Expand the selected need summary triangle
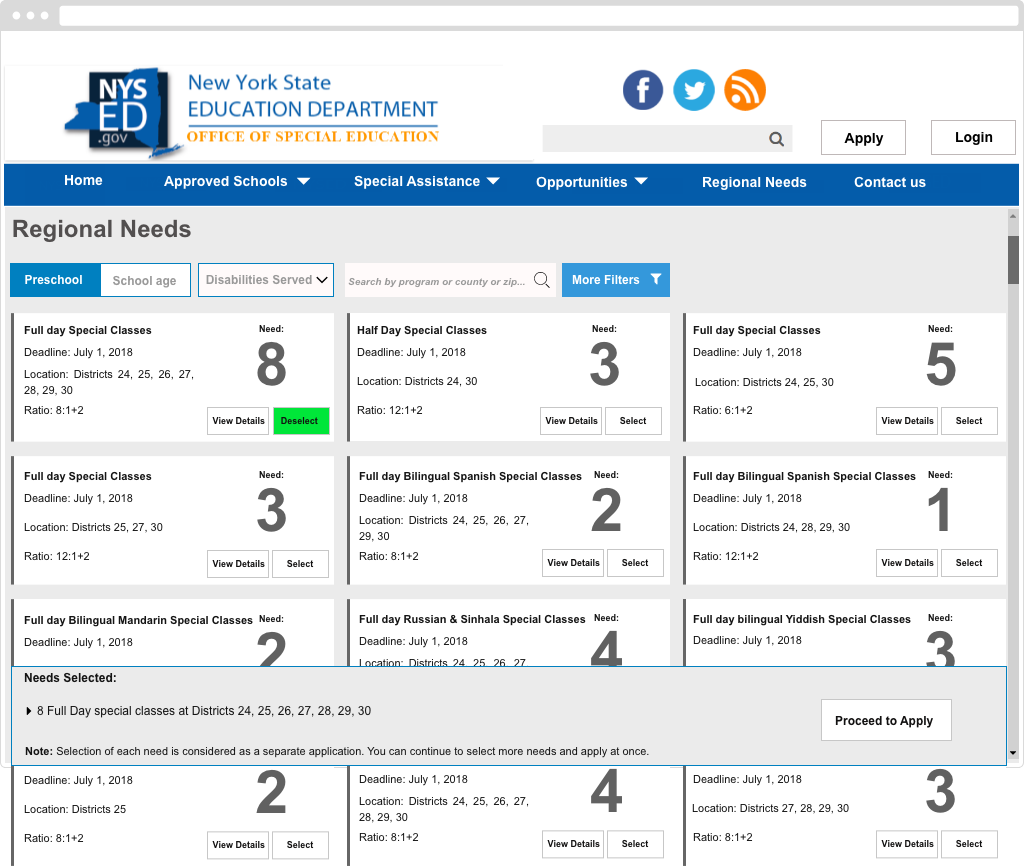 28,711
